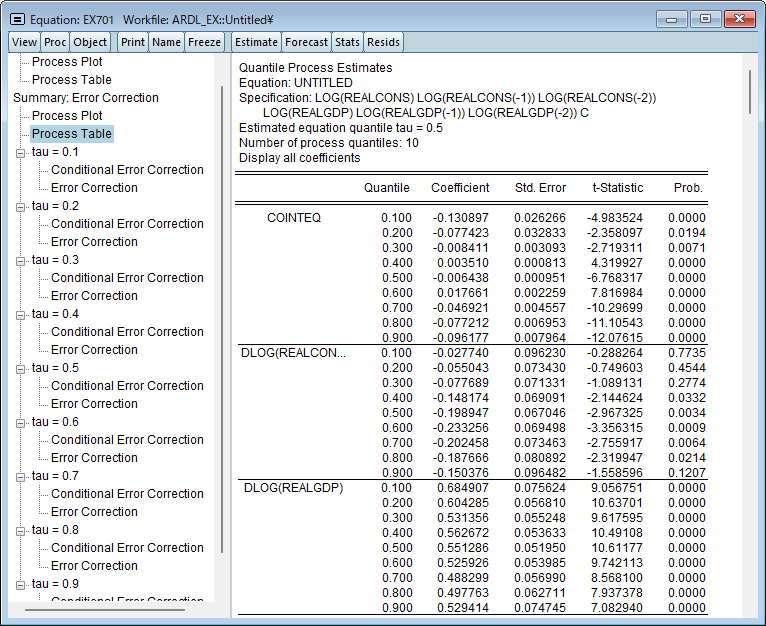Click the equation window icon in title bar
Image resolution: width=766 pixels, height=626 pixels.
click(x=17, y=19)
